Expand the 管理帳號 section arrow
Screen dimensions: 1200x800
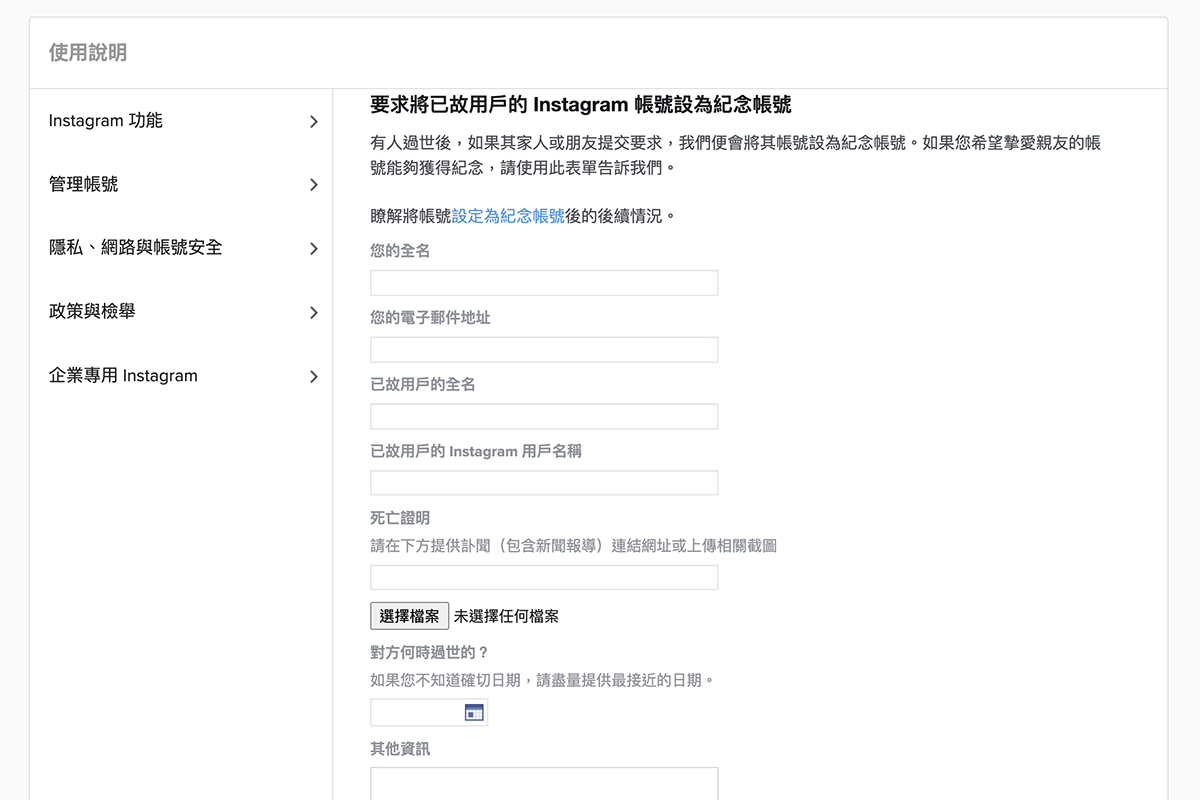pyautogui.click(x=313, y=184)
